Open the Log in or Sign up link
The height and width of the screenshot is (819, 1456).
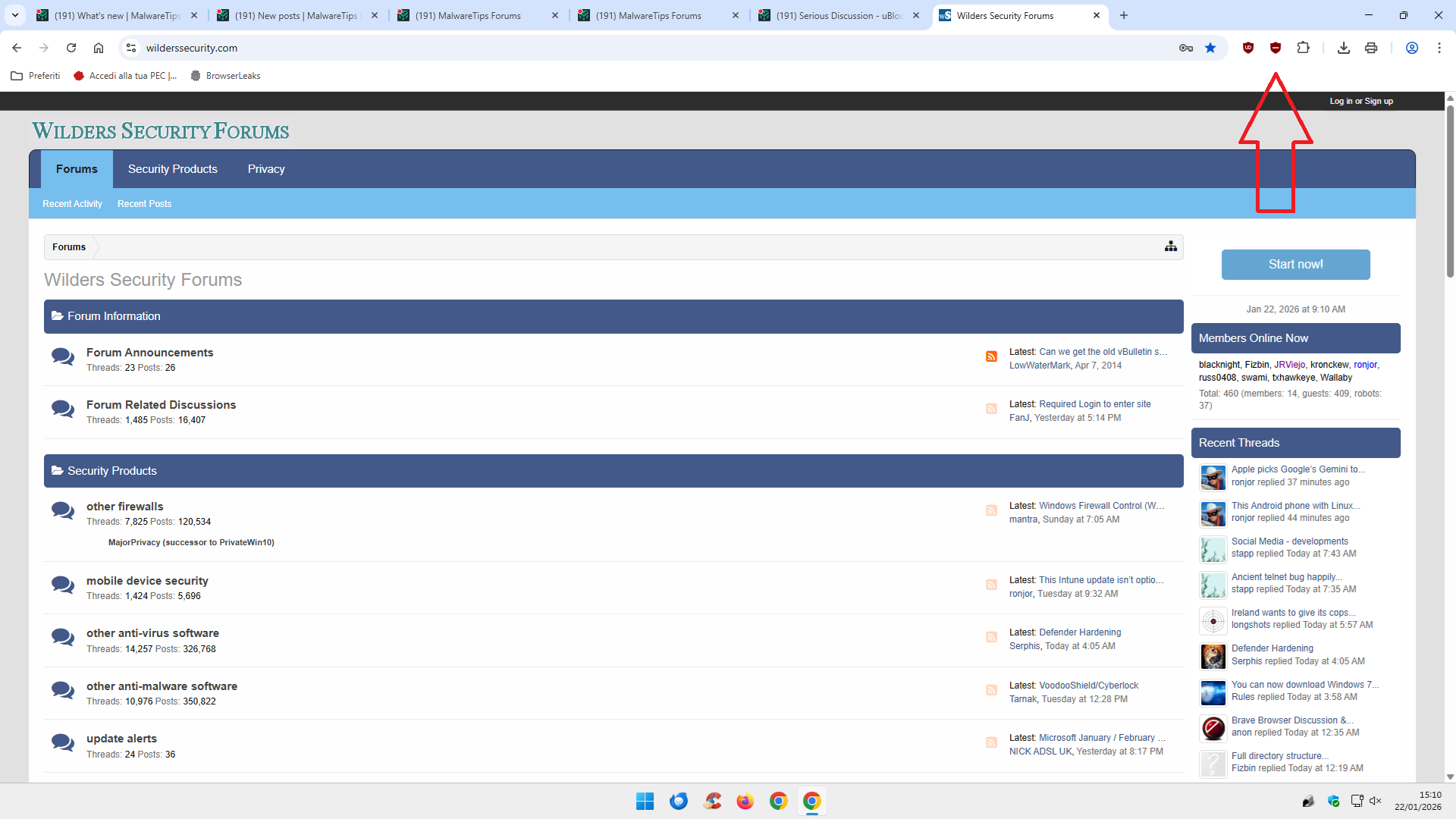pyautogui.click(x=1360, y=101)
